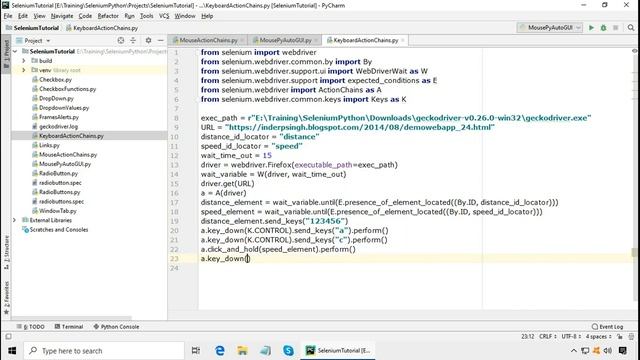The height and width of the screenshot is (360, 640).
Task: Open the Terminal tool window
Action: [69, 327]
